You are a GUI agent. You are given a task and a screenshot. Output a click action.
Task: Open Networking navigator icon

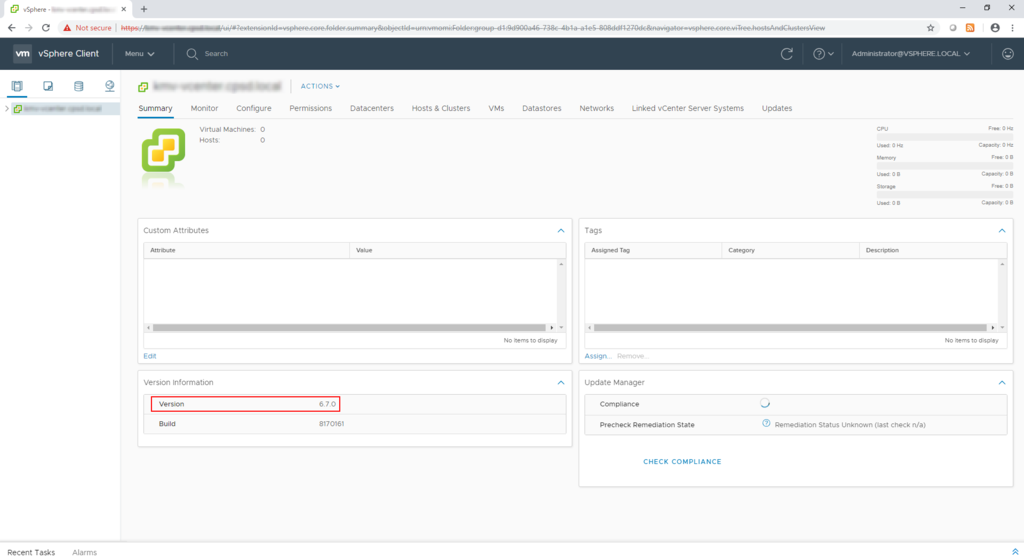point(109,86)
